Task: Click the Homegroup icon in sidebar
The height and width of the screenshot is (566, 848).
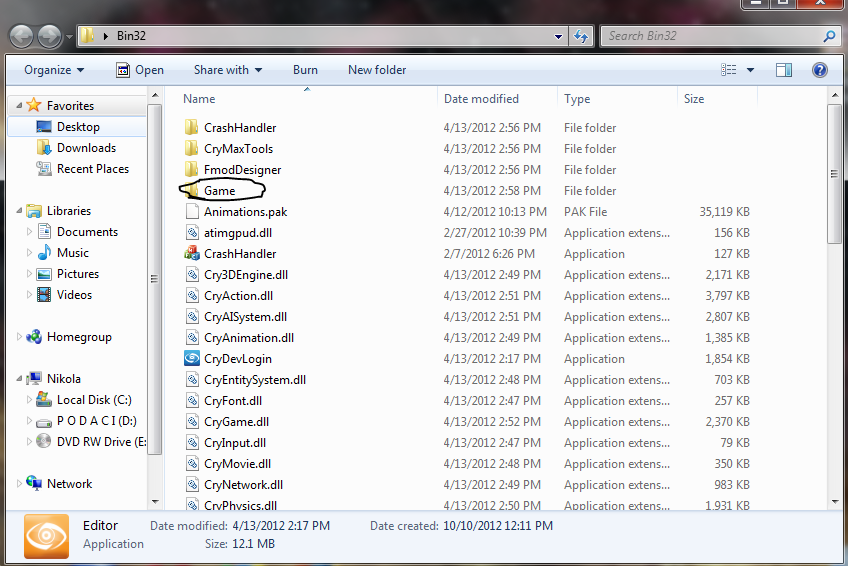Action: click(34, 337)
